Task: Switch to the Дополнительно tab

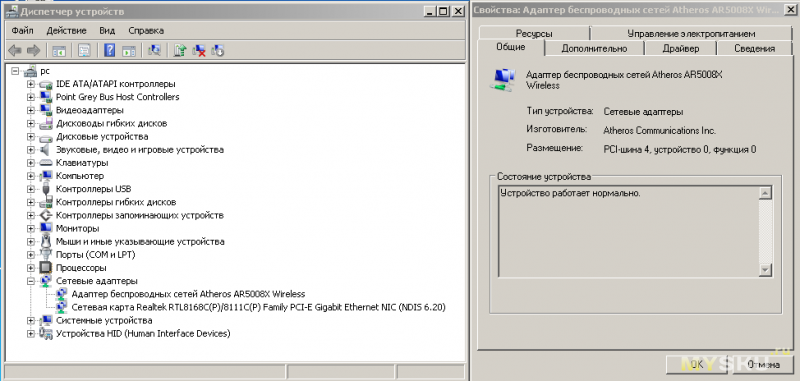Action: (x=594, y=48)
